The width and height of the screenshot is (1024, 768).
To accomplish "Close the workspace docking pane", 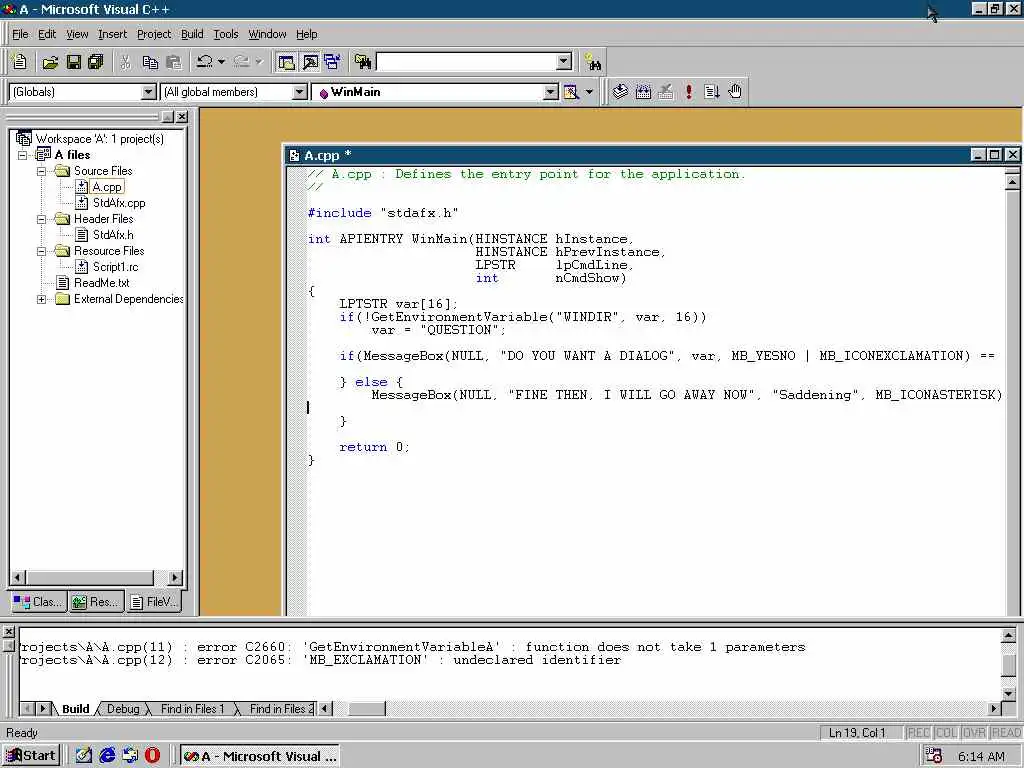I will tap(182, 116).
